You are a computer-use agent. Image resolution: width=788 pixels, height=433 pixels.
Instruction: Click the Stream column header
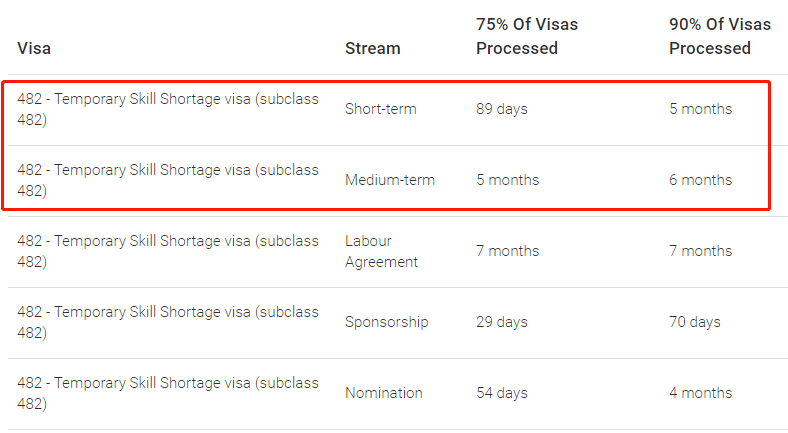tap(372, 48)
